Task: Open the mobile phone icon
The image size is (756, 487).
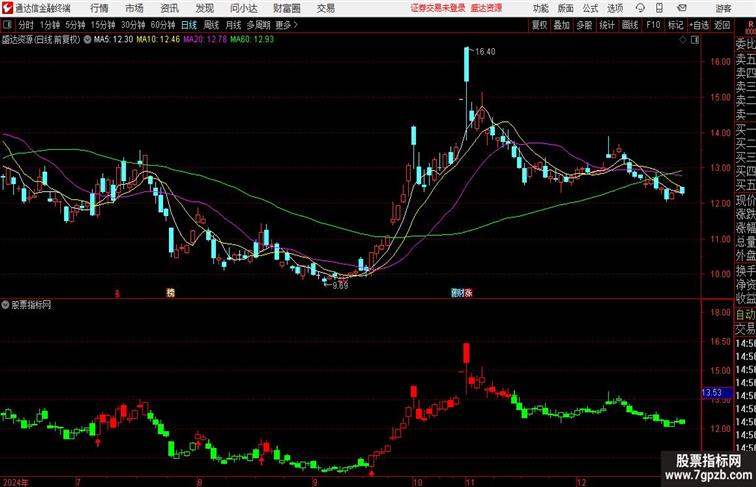Action: coord(660,8)
